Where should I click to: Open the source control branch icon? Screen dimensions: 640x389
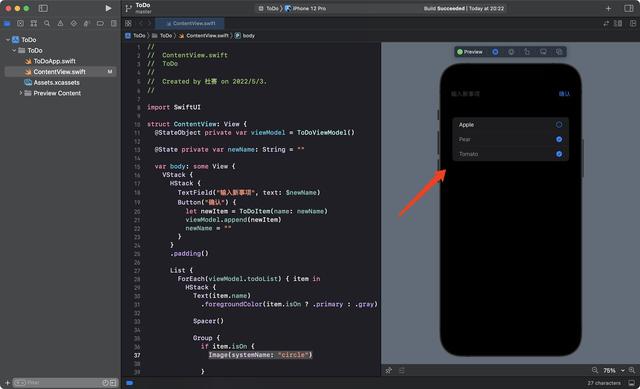point(128,8)
